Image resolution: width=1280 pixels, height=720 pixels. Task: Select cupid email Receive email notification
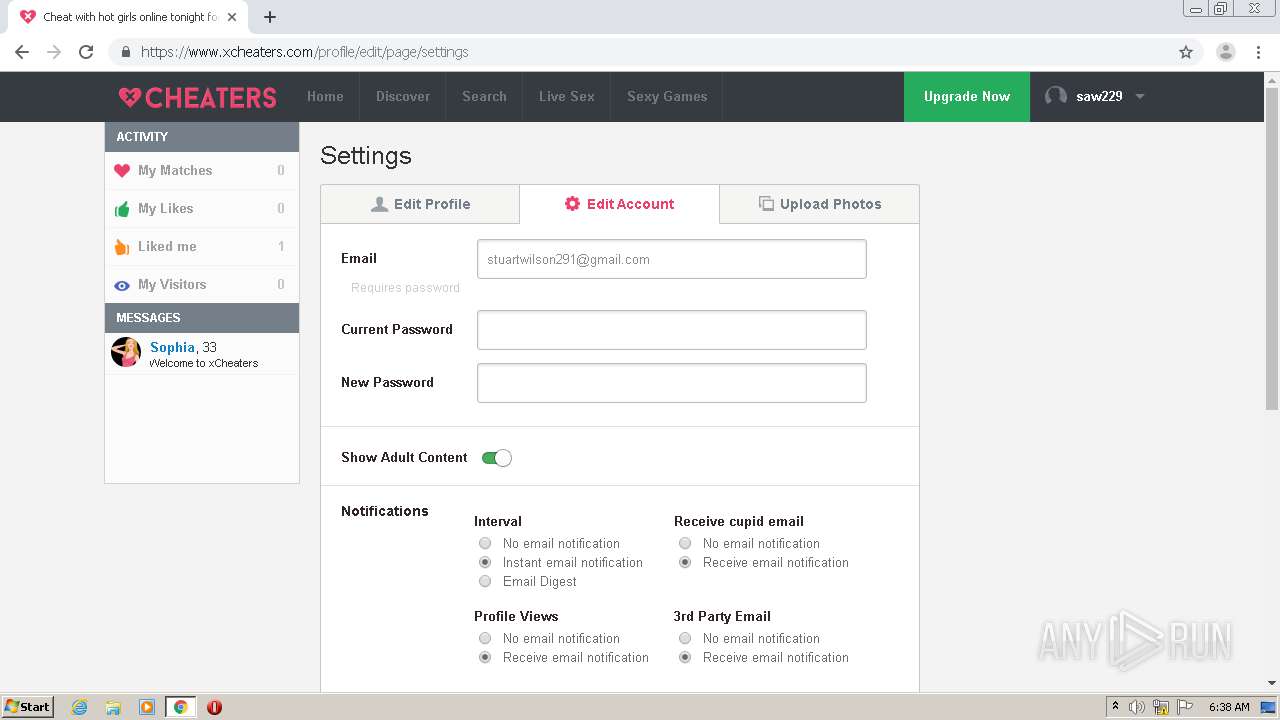click(x=685, y=562)
